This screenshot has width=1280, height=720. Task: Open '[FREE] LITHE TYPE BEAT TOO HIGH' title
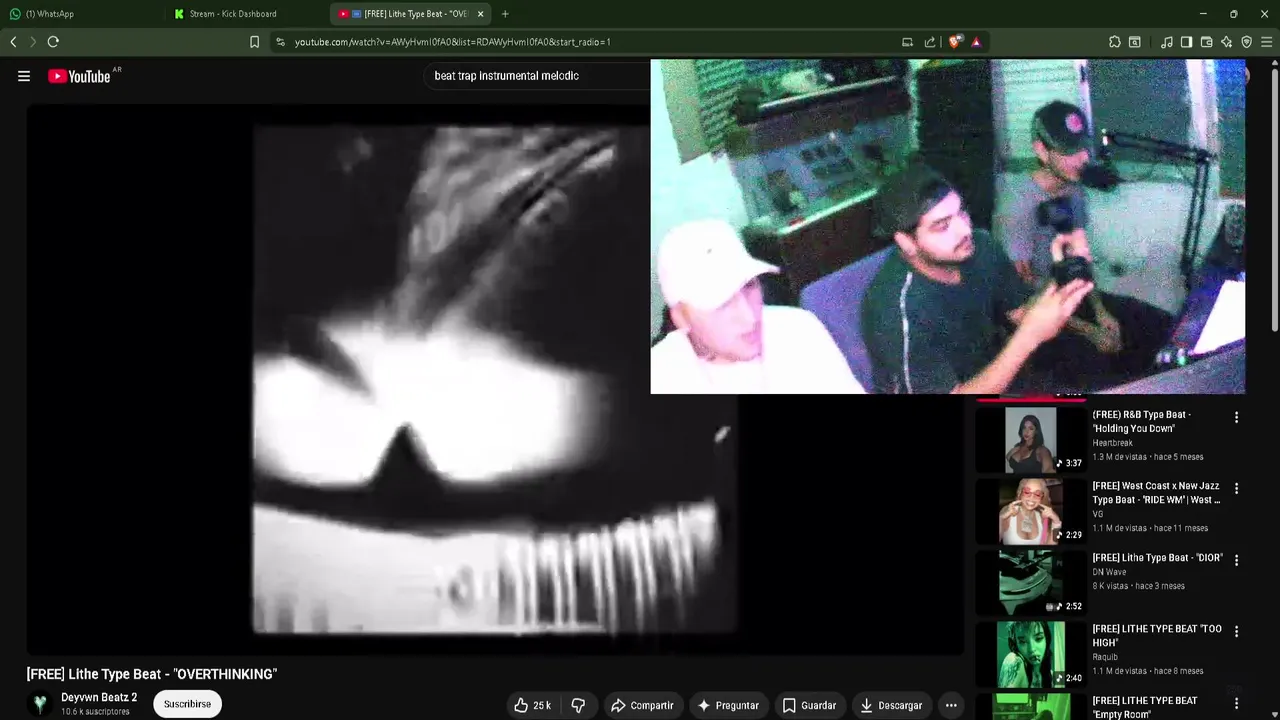pyautogui.click(x=1157, y=636)
